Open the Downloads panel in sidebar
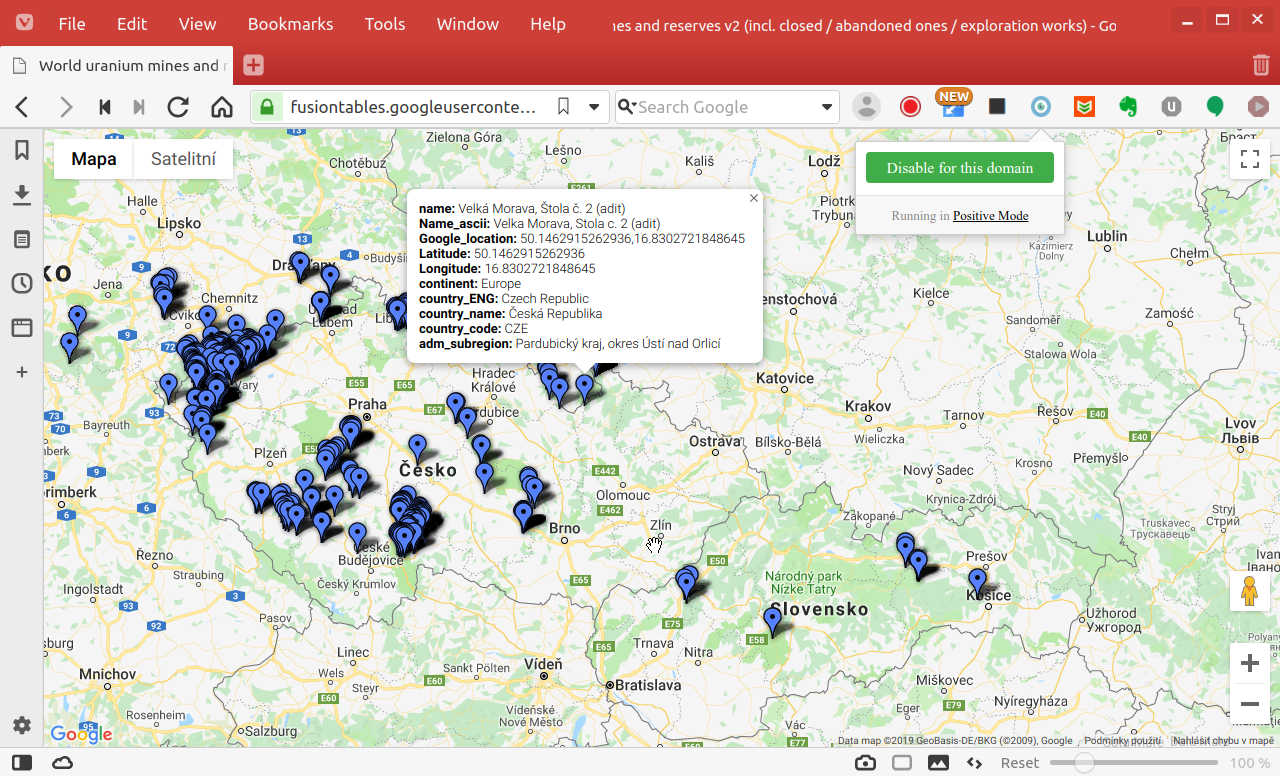The height and width of the screenshot is (776, 1280). [21, 195]
